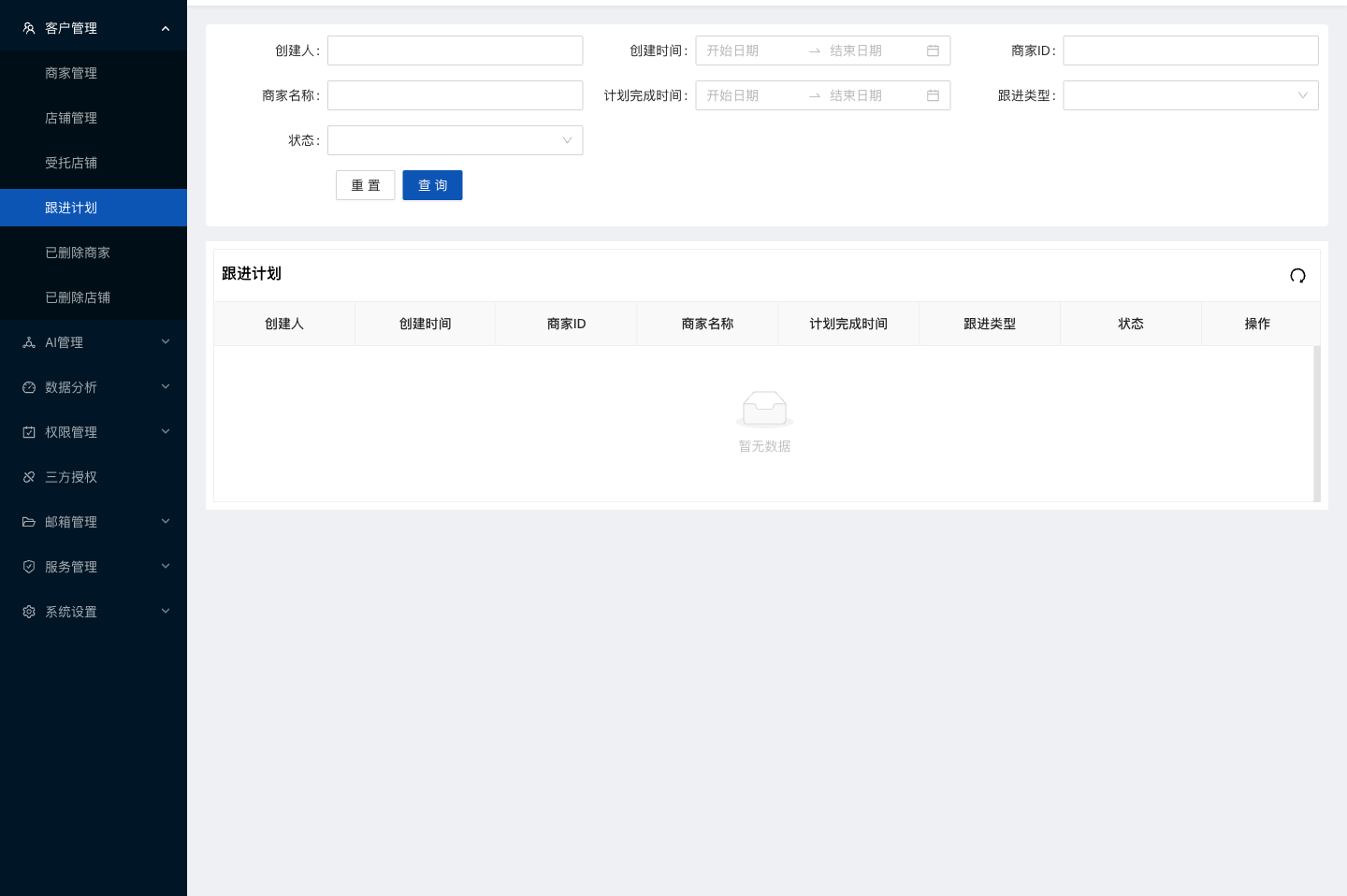The height and width of the screenshot is (896, 1347).
Task: Click the 系统设置 gear icon
Action: (x=29, y=612)
